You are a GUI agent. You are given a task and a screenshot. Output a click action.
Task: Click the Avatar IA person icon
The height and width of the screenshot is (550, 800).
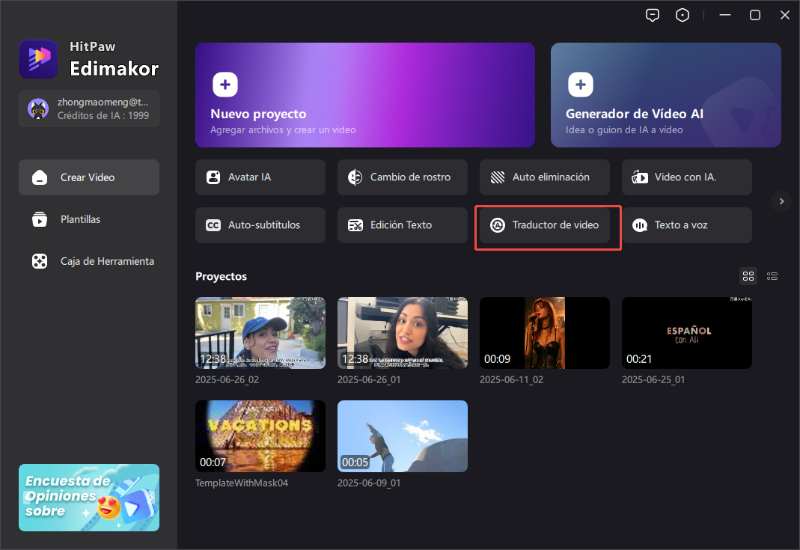(213, 177)
